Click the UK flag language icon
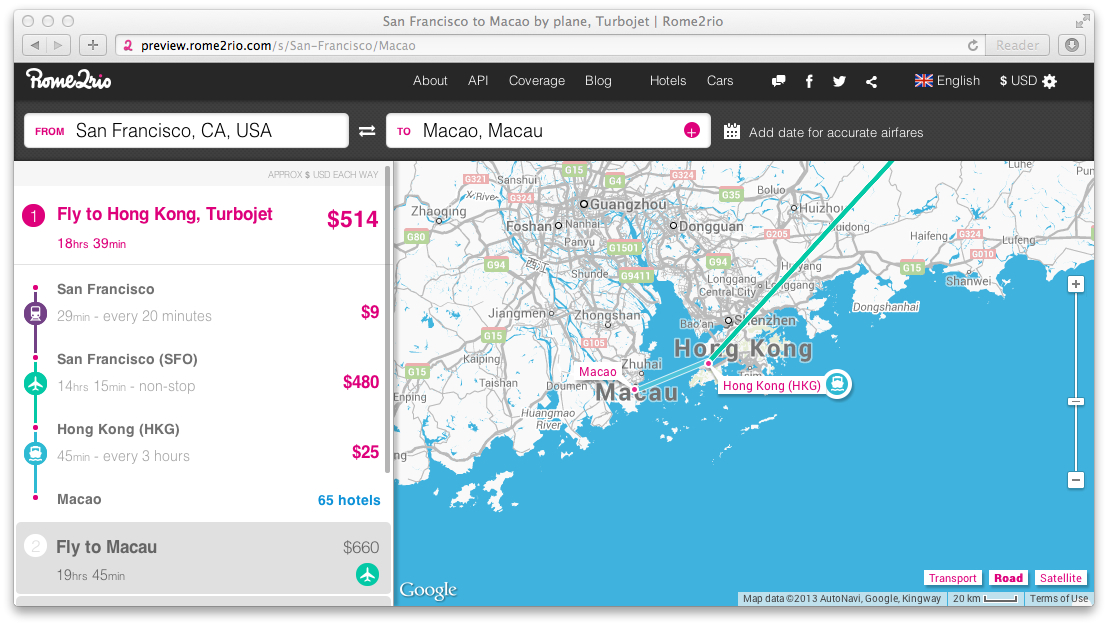This screenshot has width=1108, height=626. 924,81
